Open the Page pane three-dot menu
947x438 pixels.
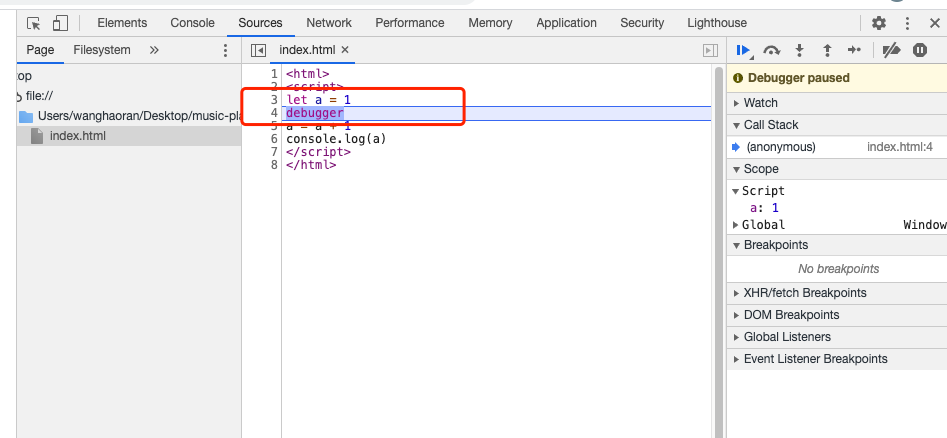point(225,50)
